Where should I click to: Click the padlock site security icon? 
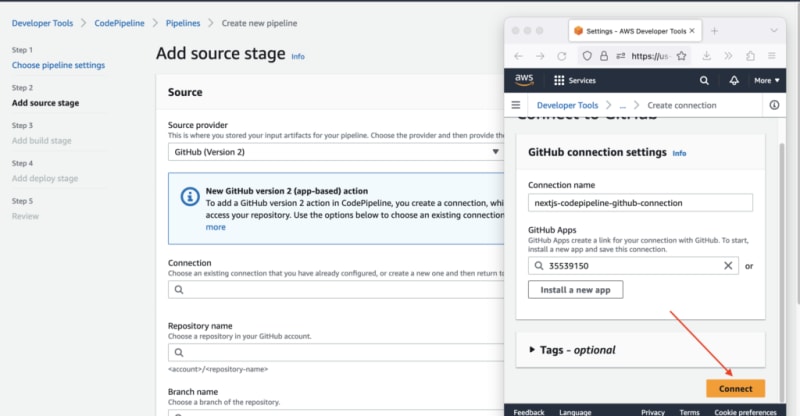[604, 56]
